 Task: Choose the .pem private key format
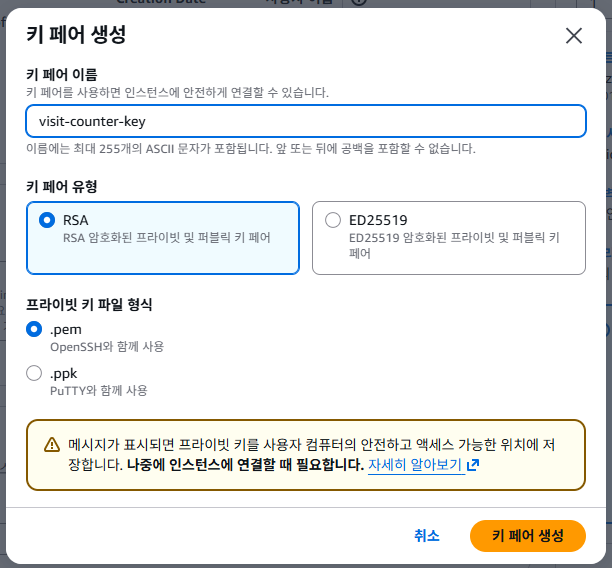coord(34,329)
